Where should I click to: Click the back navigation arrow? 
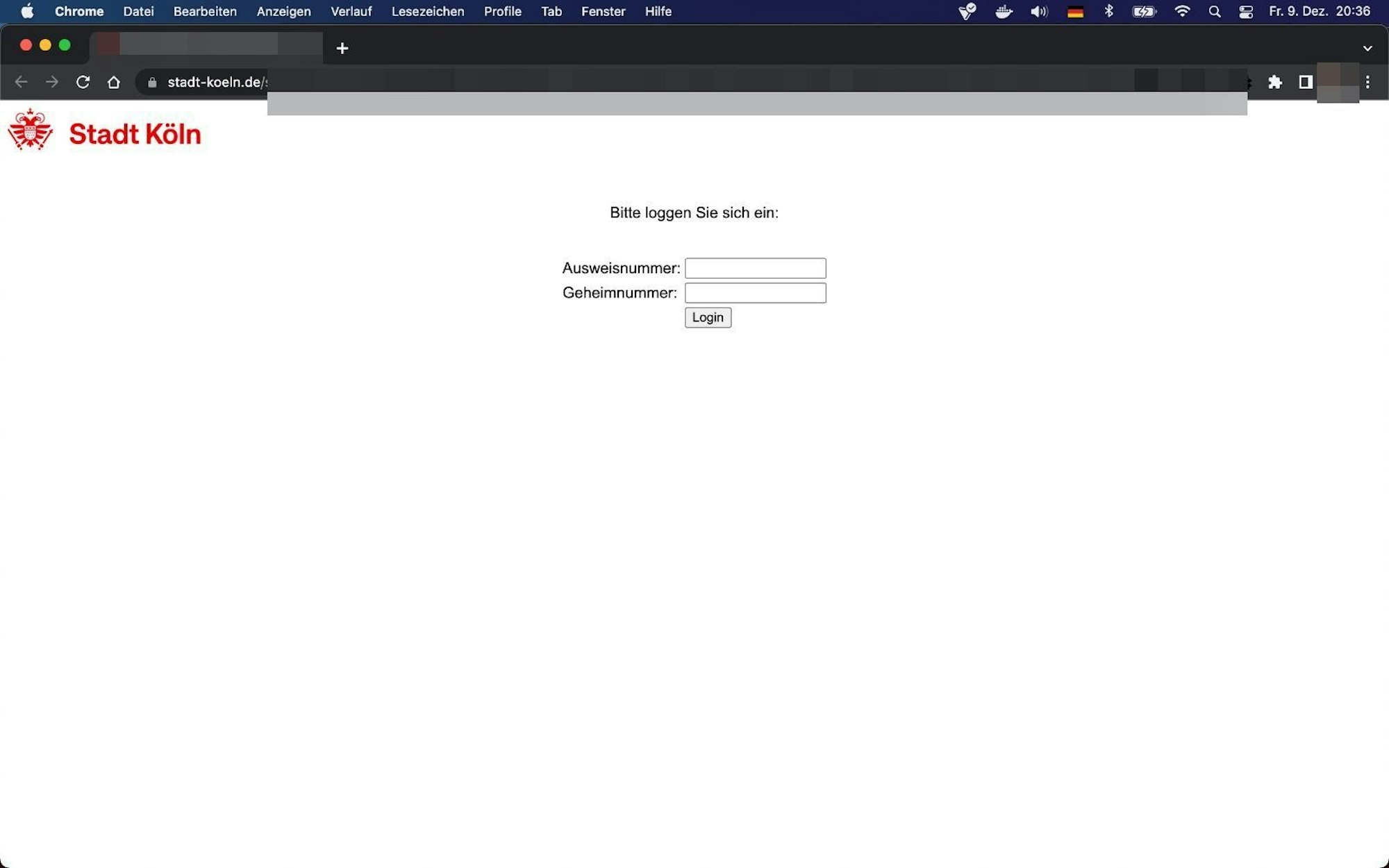point(21,82)
